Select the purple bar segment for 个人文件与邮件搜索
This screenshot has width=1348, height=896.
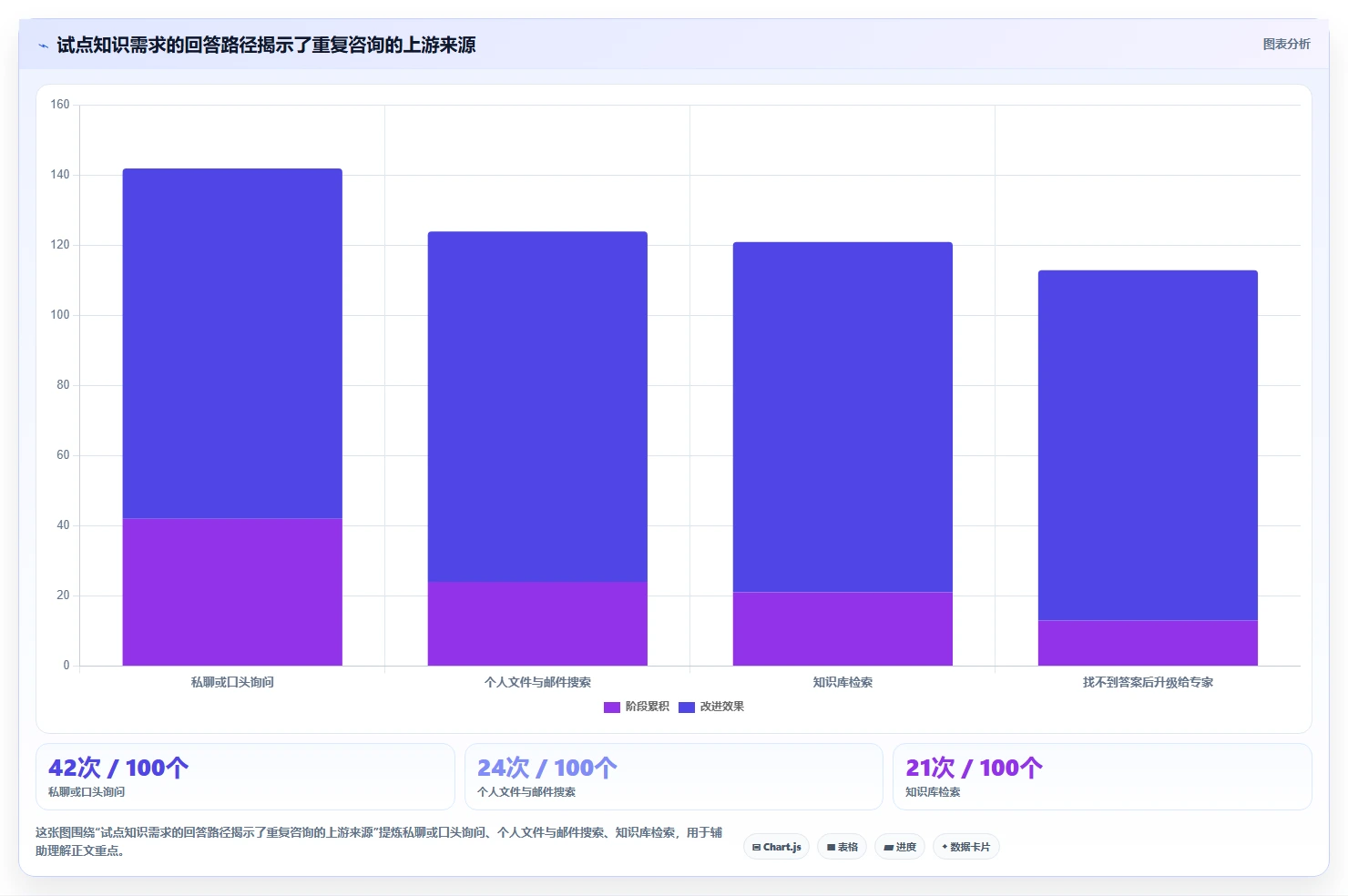click(537, 624)
